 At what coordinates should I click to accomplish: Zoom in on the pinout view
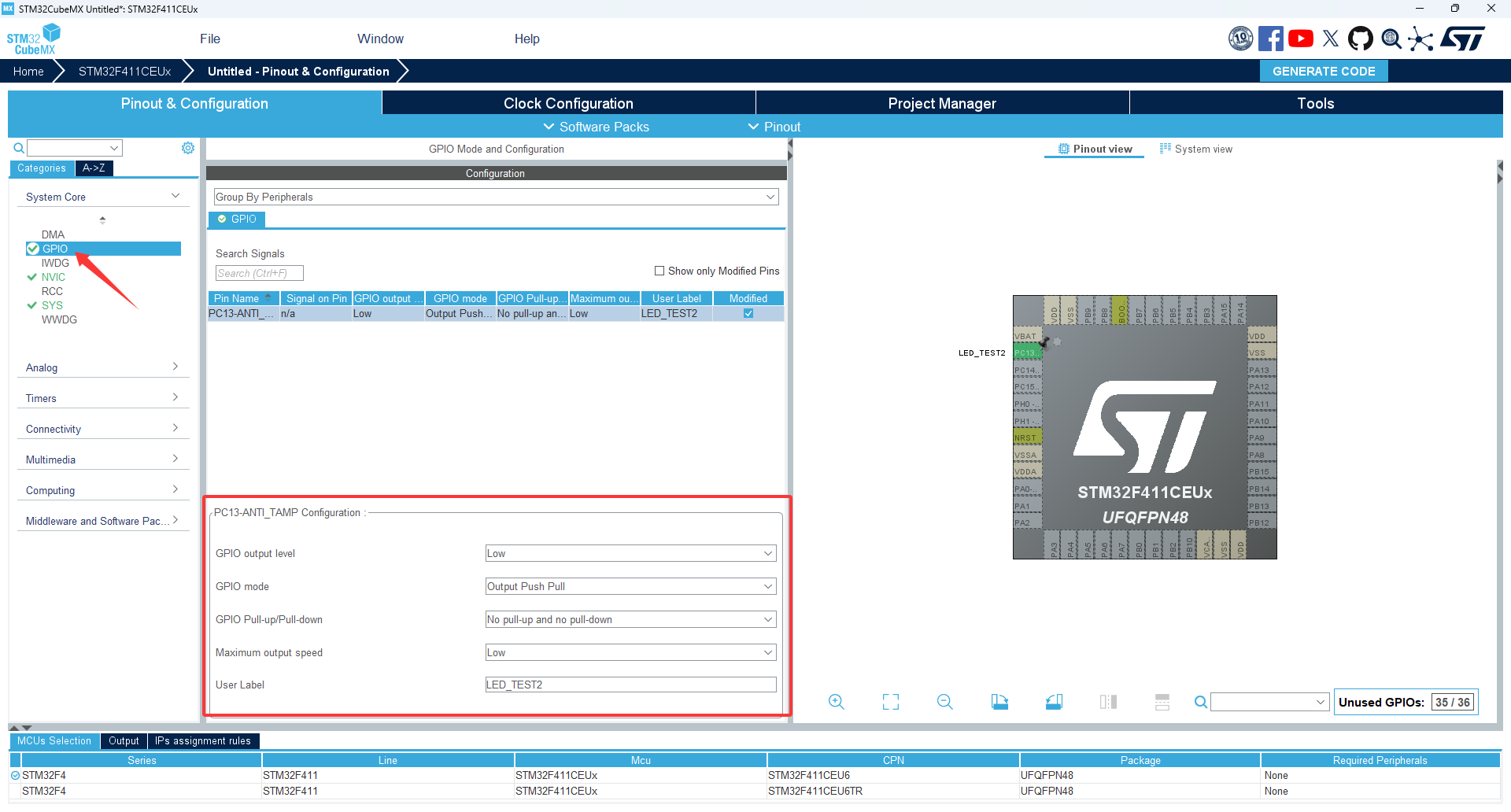837,702
